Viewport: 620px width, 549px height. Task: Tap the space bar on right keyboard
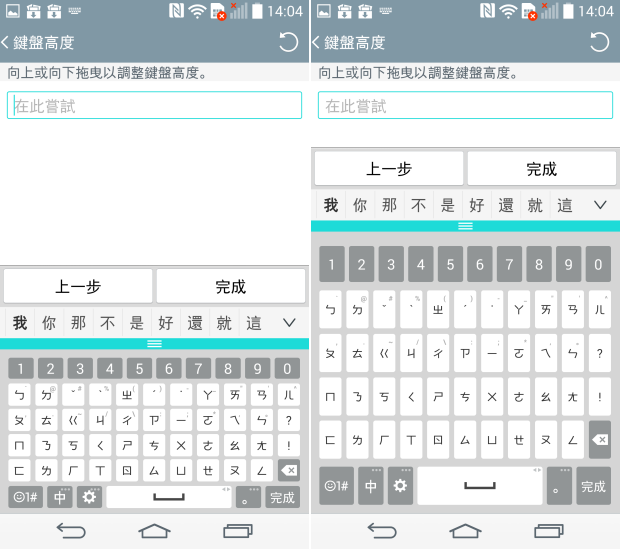(x=480, y=485)
